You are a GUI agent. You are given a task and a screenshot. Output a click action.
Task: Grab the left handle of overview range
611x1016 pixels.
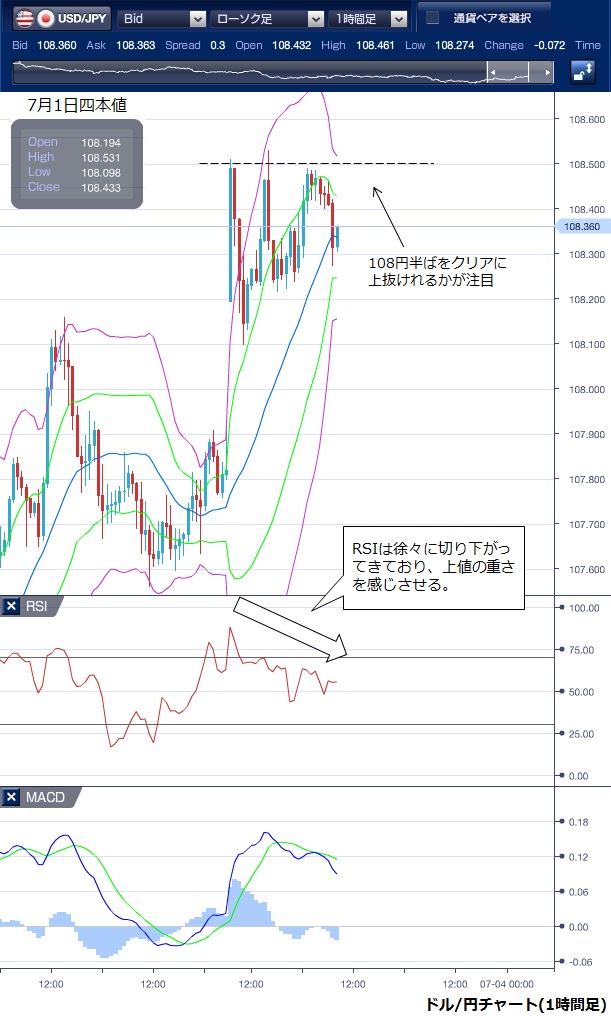(x=489, y=72)
